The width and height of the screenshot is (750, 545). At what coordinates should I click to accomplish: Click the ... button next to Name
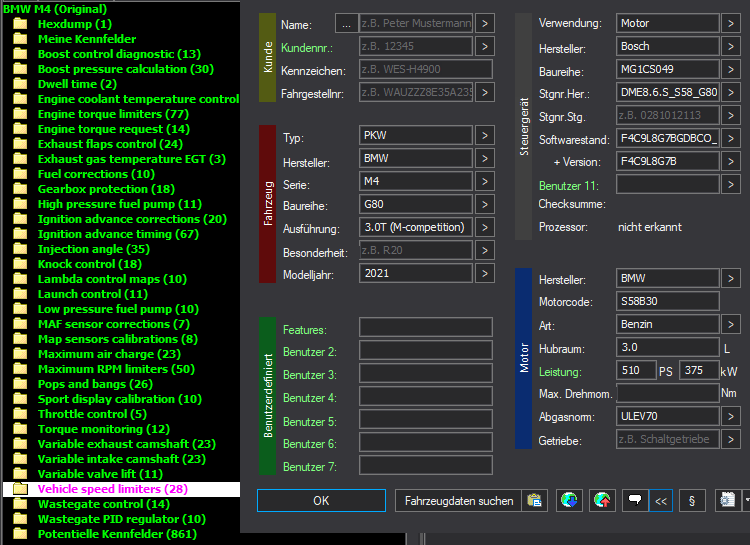(x=346, y=23)
